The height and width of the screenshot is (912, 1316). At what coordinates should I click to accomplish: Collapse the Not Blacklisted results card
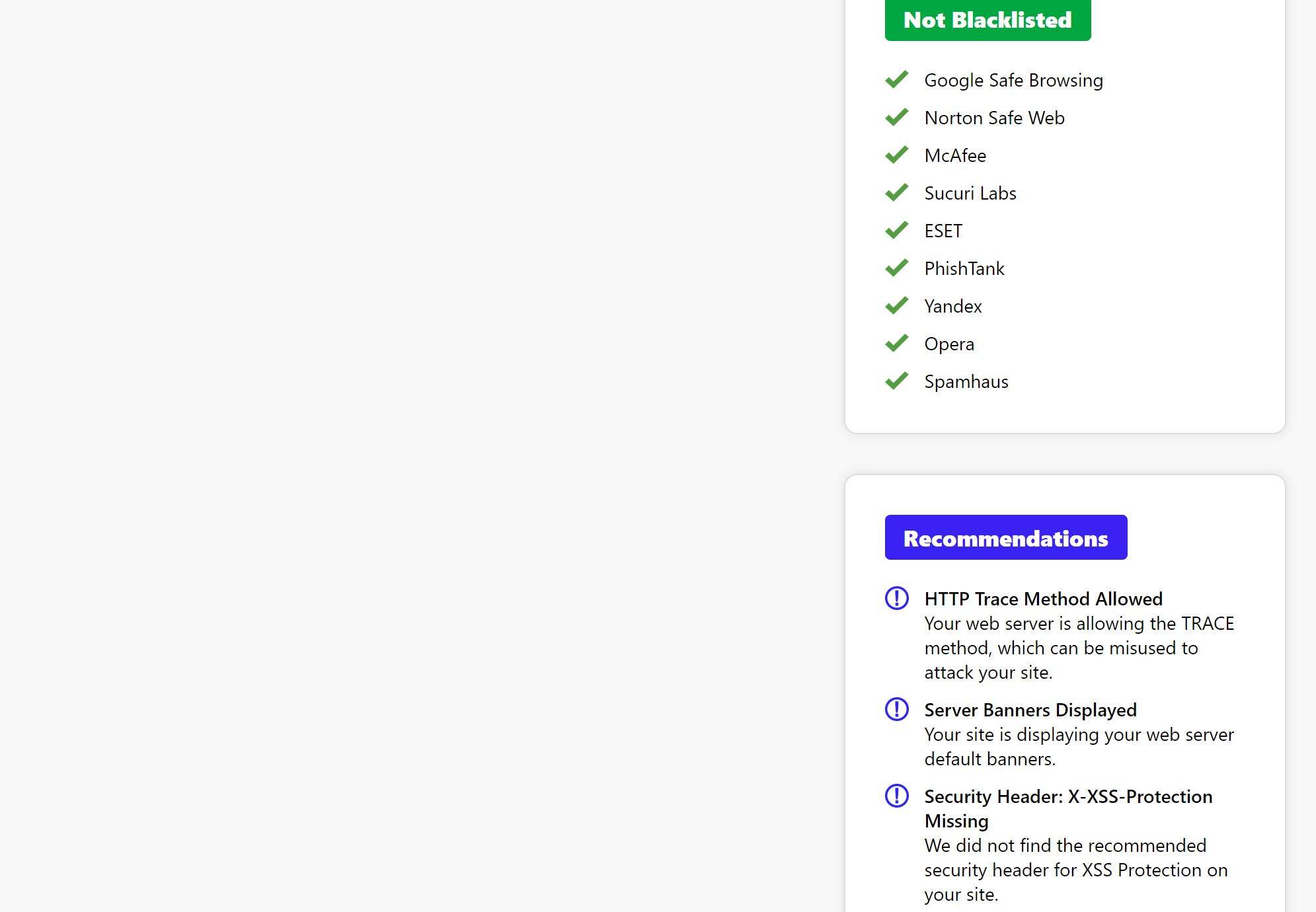click(x=987, y=20)
